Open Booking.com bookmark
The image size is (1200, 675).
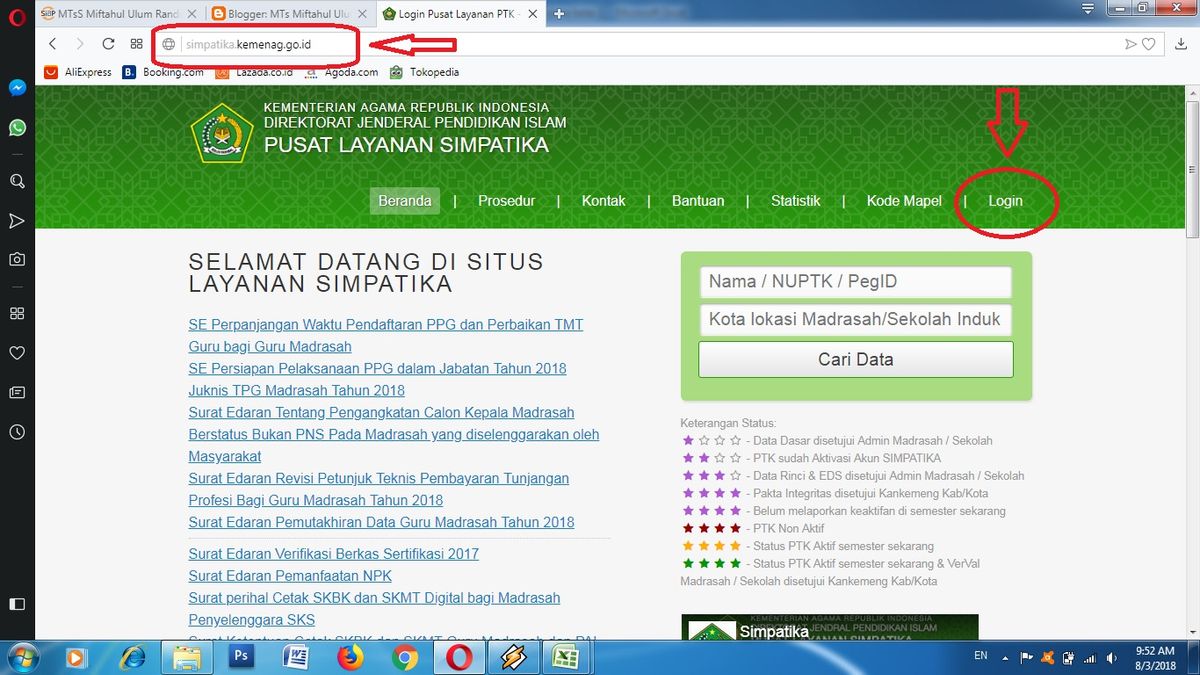click(163, 72)
